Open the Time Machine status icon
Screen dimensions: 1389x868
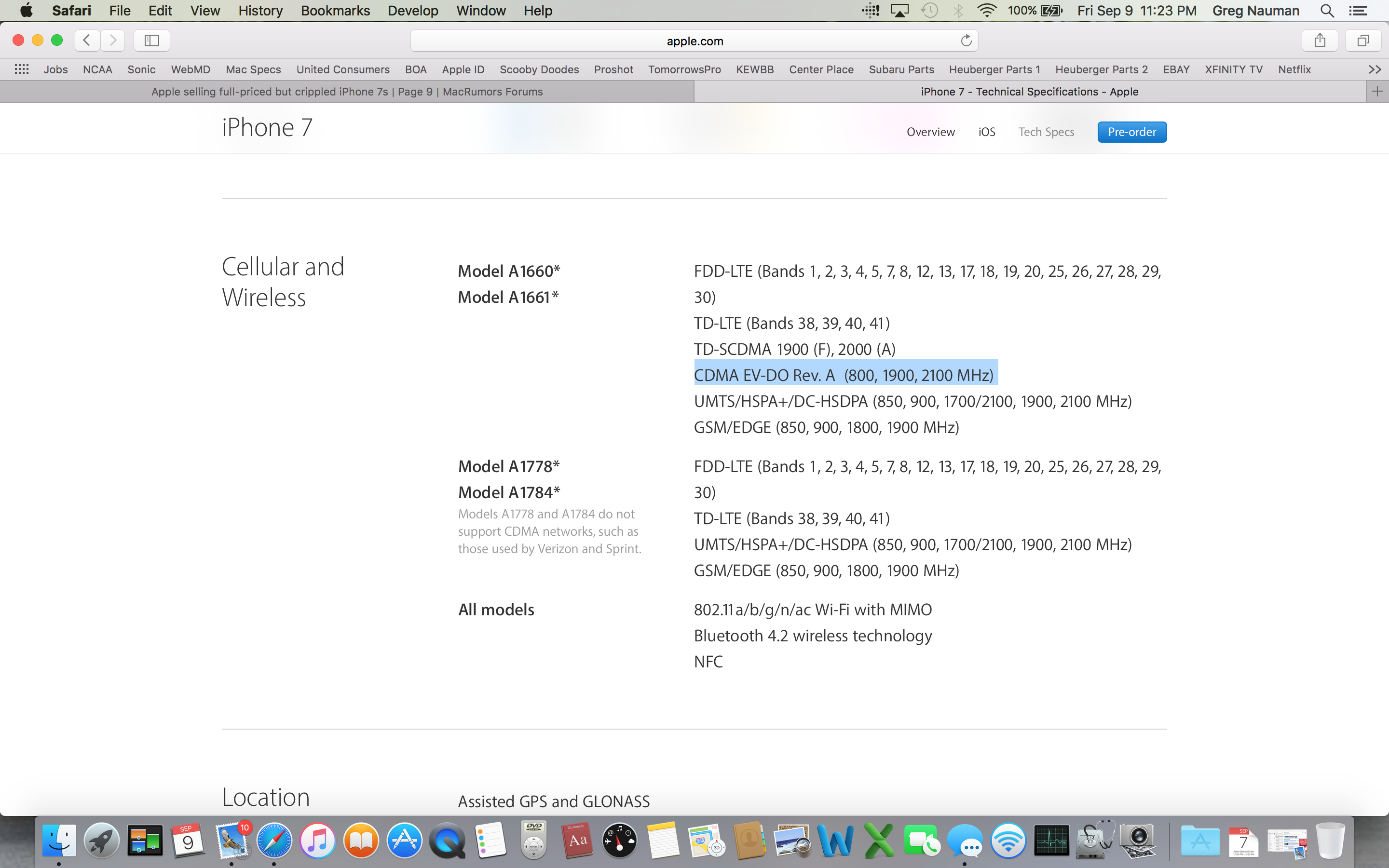point(929,10)
